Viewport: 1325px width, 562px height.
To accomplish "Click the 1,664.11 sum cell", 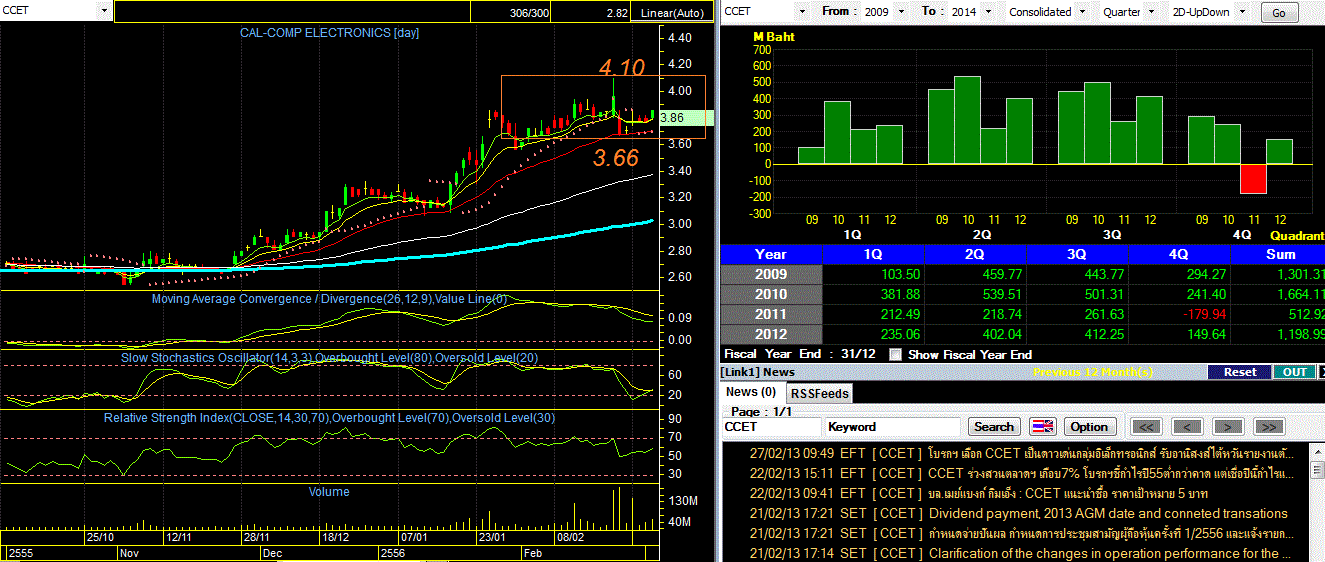I will [x=1277, y=294].
